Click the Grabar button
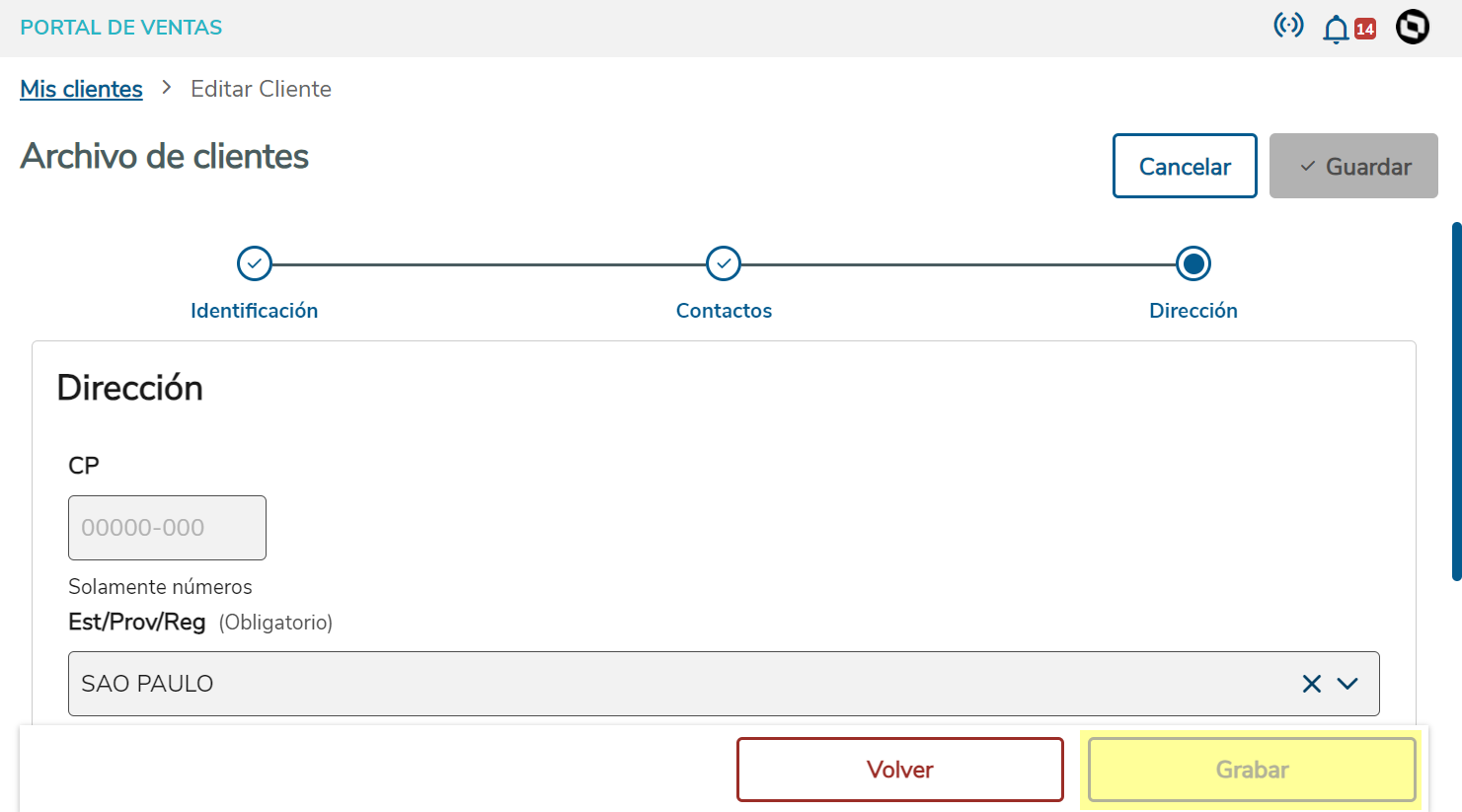 (1252, 770)
